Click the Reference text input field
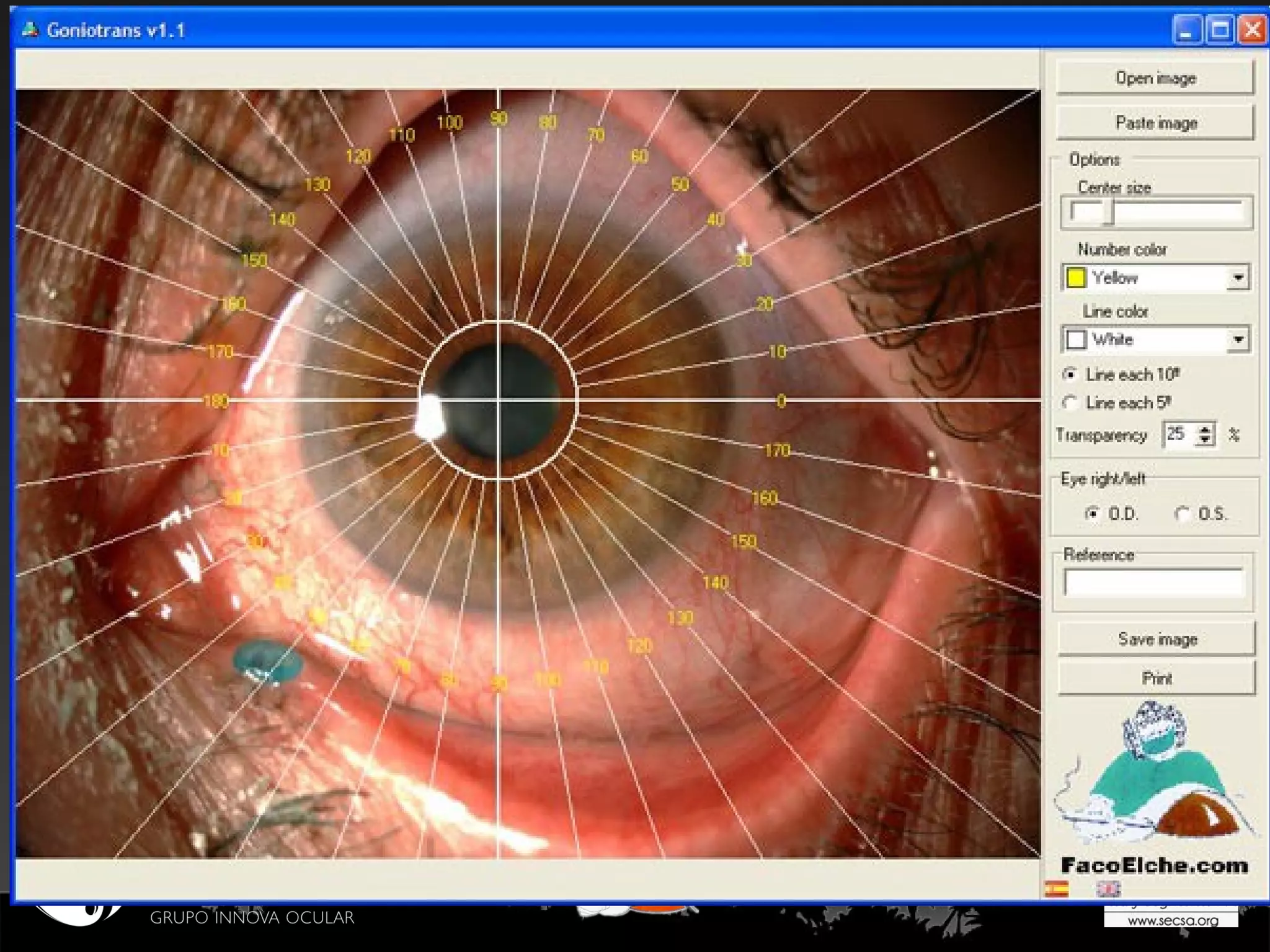This screenshot has width=1270, height=952. (x=1153, y=583)
